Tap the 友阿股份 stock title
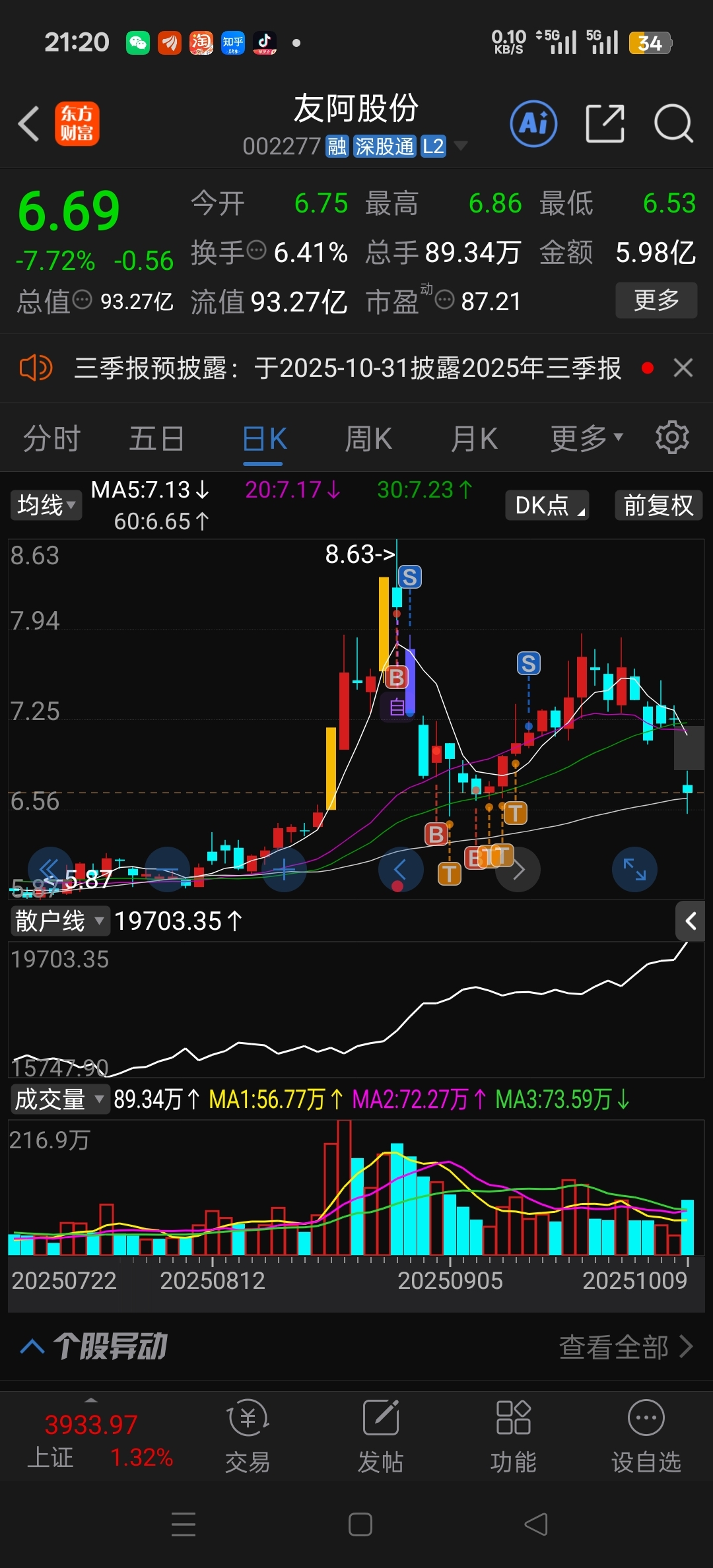Screen dimensions: 713x1568 pos(356,108)
